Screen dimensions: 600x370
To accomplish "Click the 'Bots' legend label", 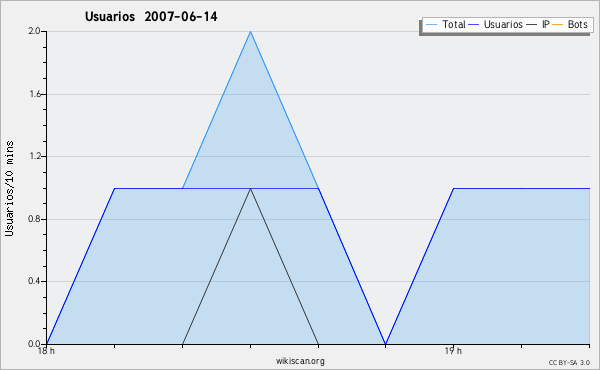I will (x=577, y=24).
